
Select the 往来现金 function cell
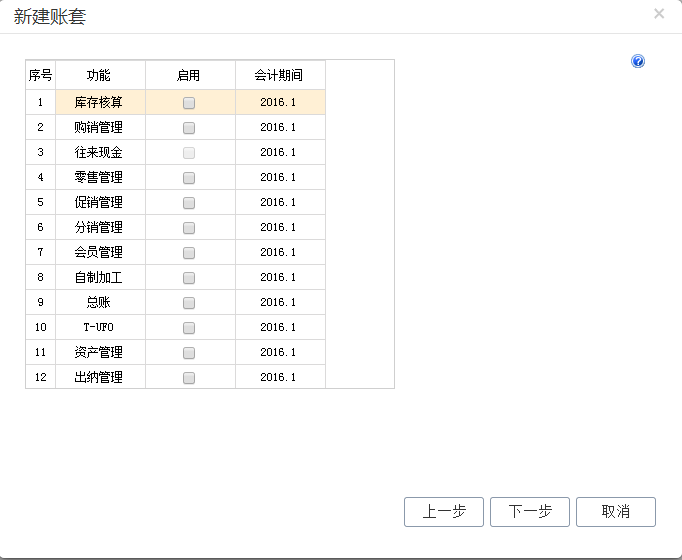(100, 152)
